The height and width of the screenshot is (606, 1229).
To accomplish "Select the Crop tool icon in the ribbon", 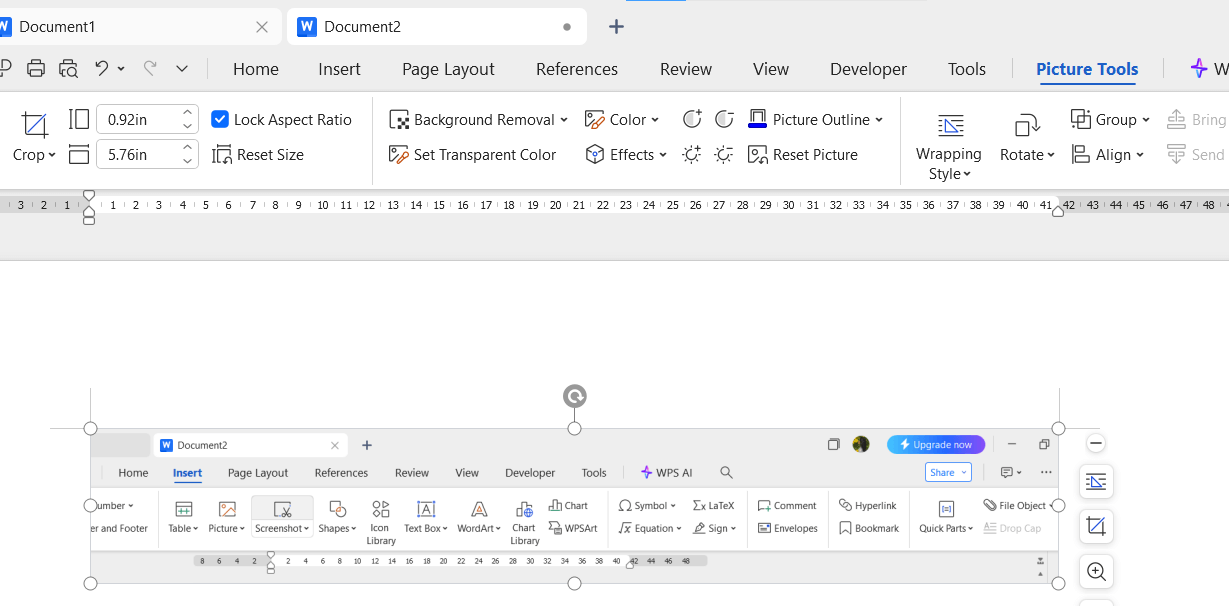I will (x=35, y=125).
